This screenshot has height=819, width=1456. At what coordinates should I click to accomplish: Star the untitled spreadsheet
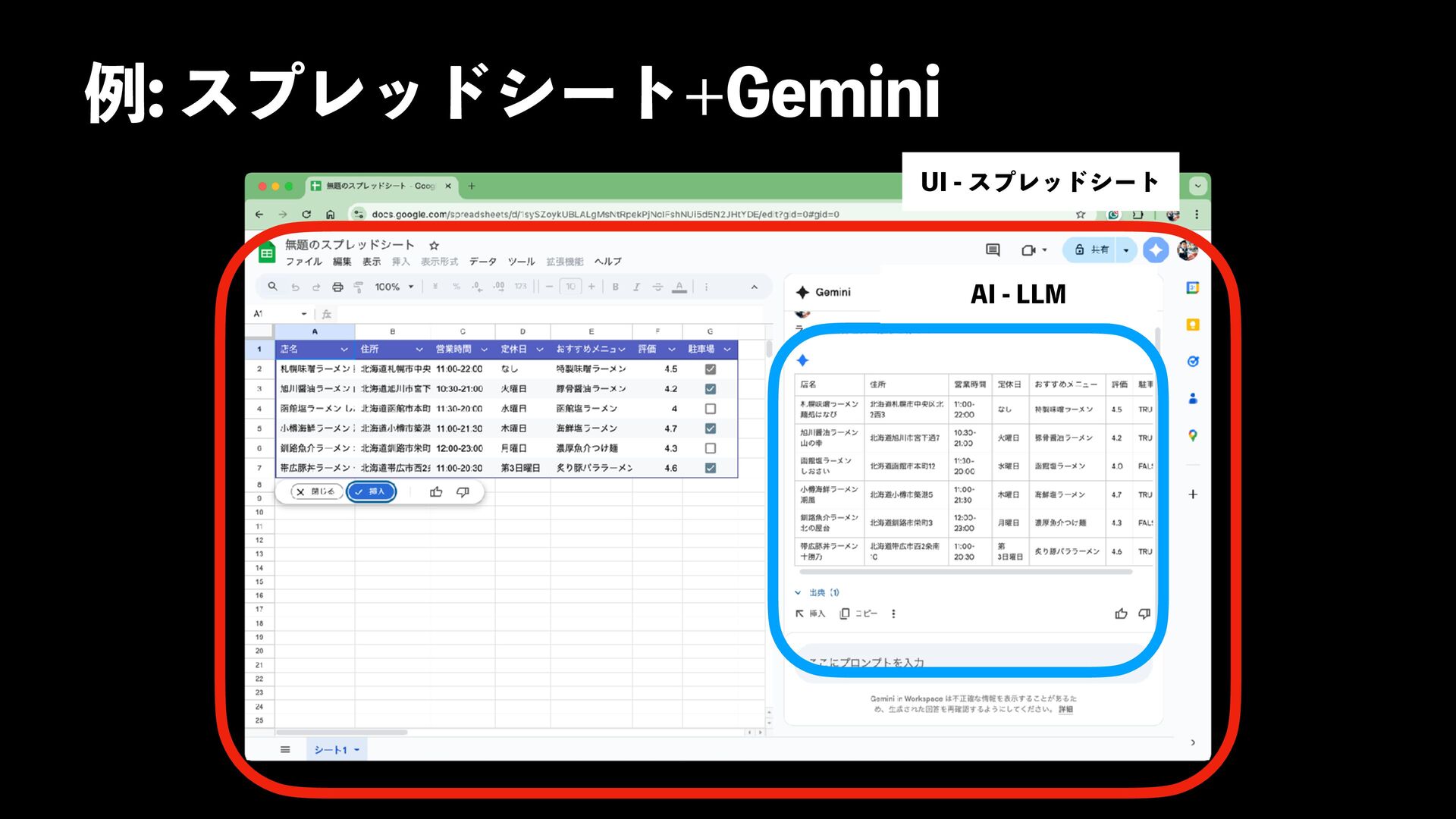pyautogui.click(x=434, y=245)
